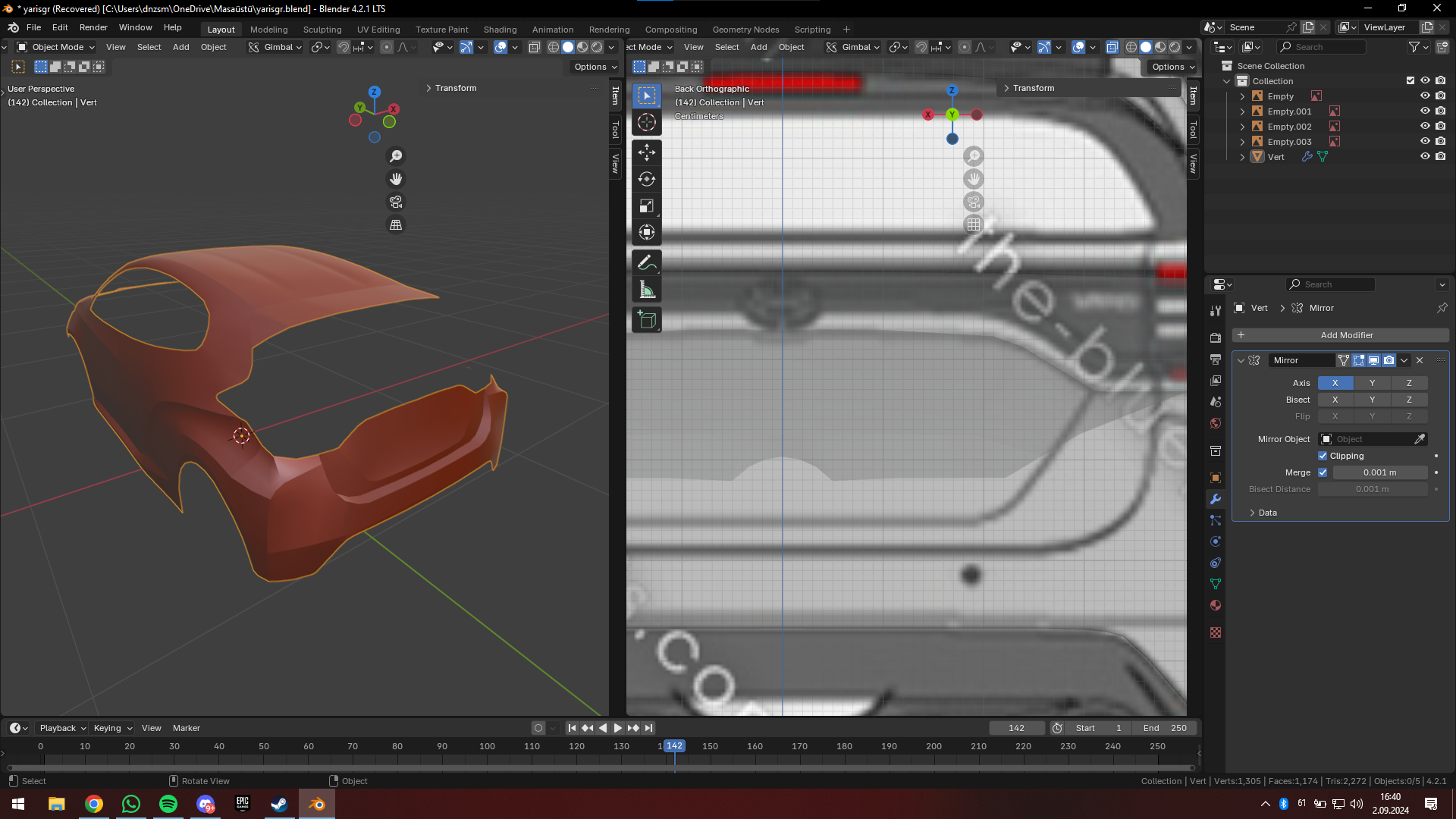Select the 3D Cursor tool
Screen dimensions: 1456x819
[x=646, y=122]
